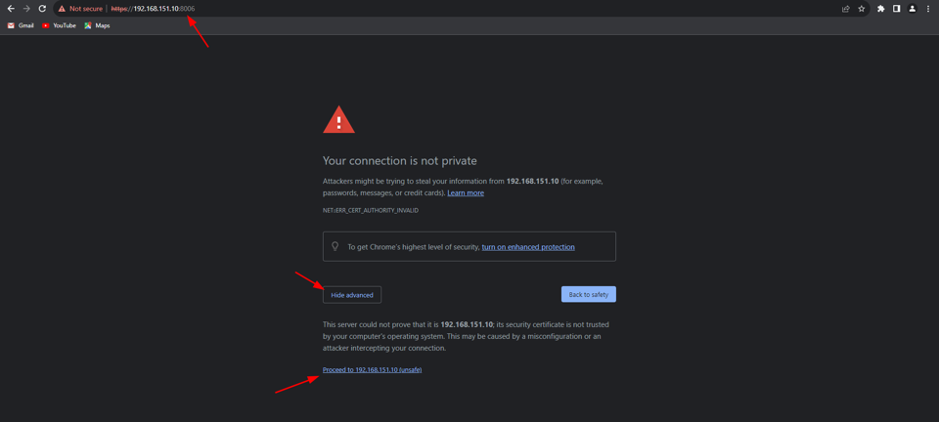Open the Chrome three-dot menu
Screen dimensions: 939x422
pyautogui.click(x=928, y=9)
